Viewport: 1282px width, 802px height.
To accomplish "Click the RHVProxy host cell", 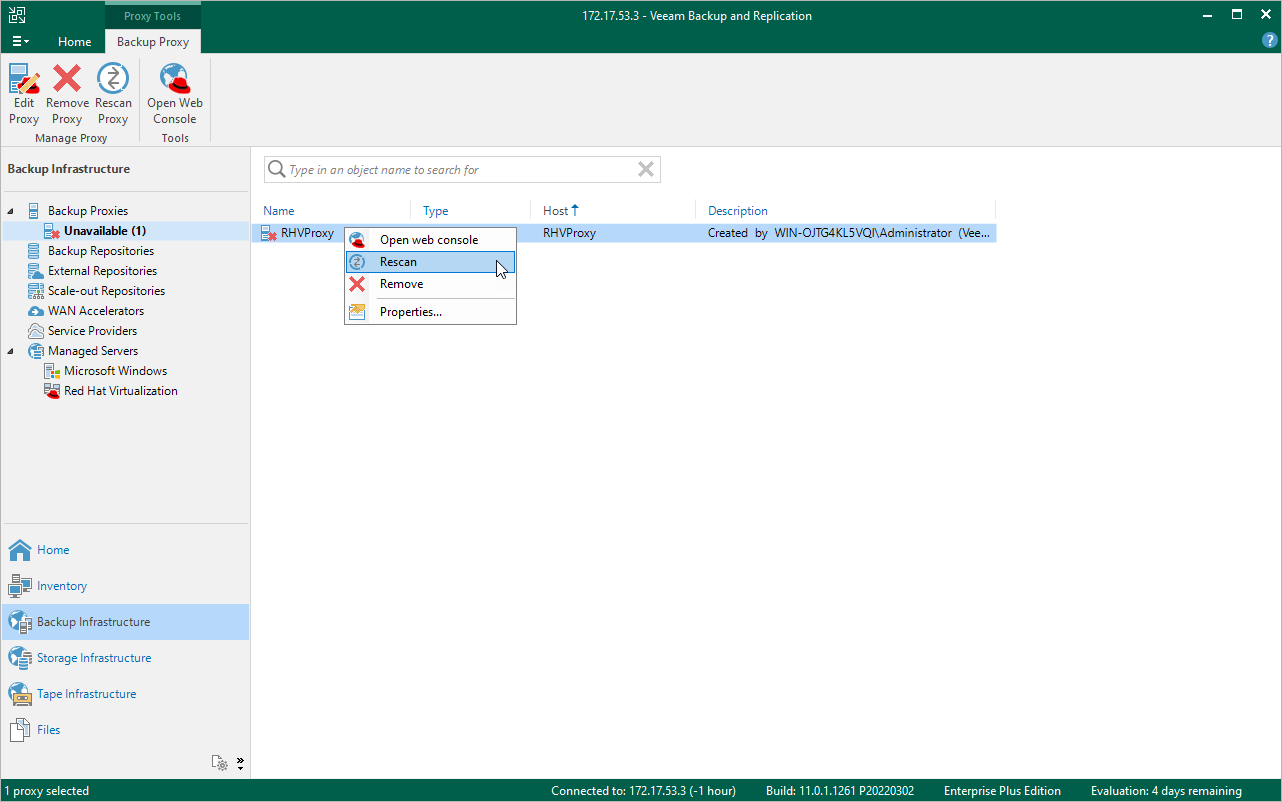I will pos(569,233).
